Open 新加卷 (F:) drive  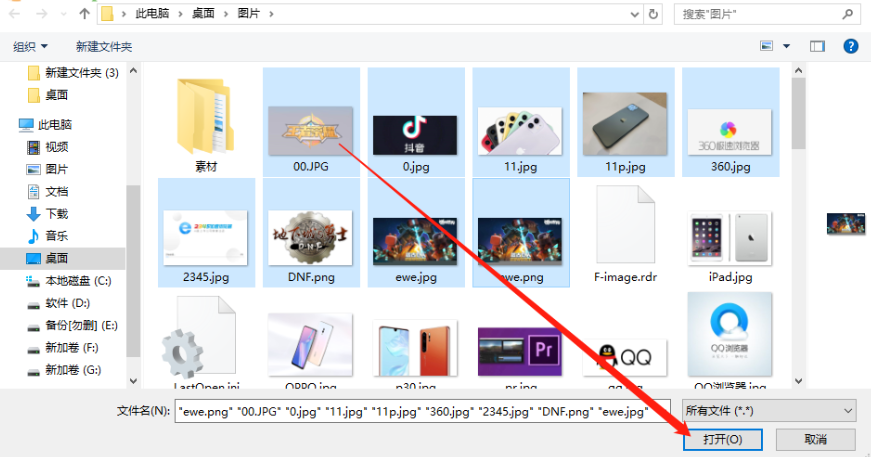click(x=63, y=348)
